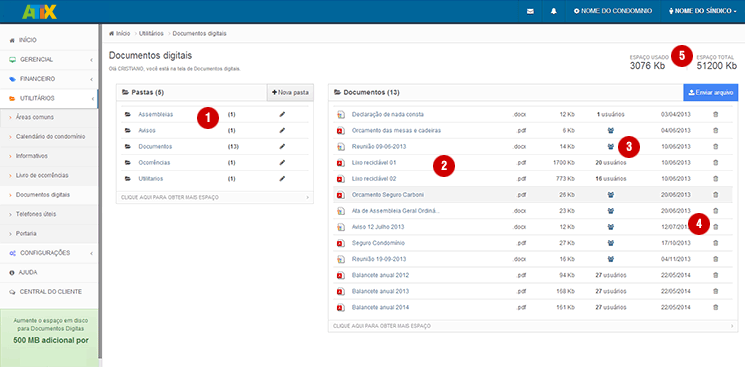Viewport: 745px width, 367px height.
Task: Open Calendário do condomínio in sidebar
Action: pyautogui.click(x=49, y=136)
